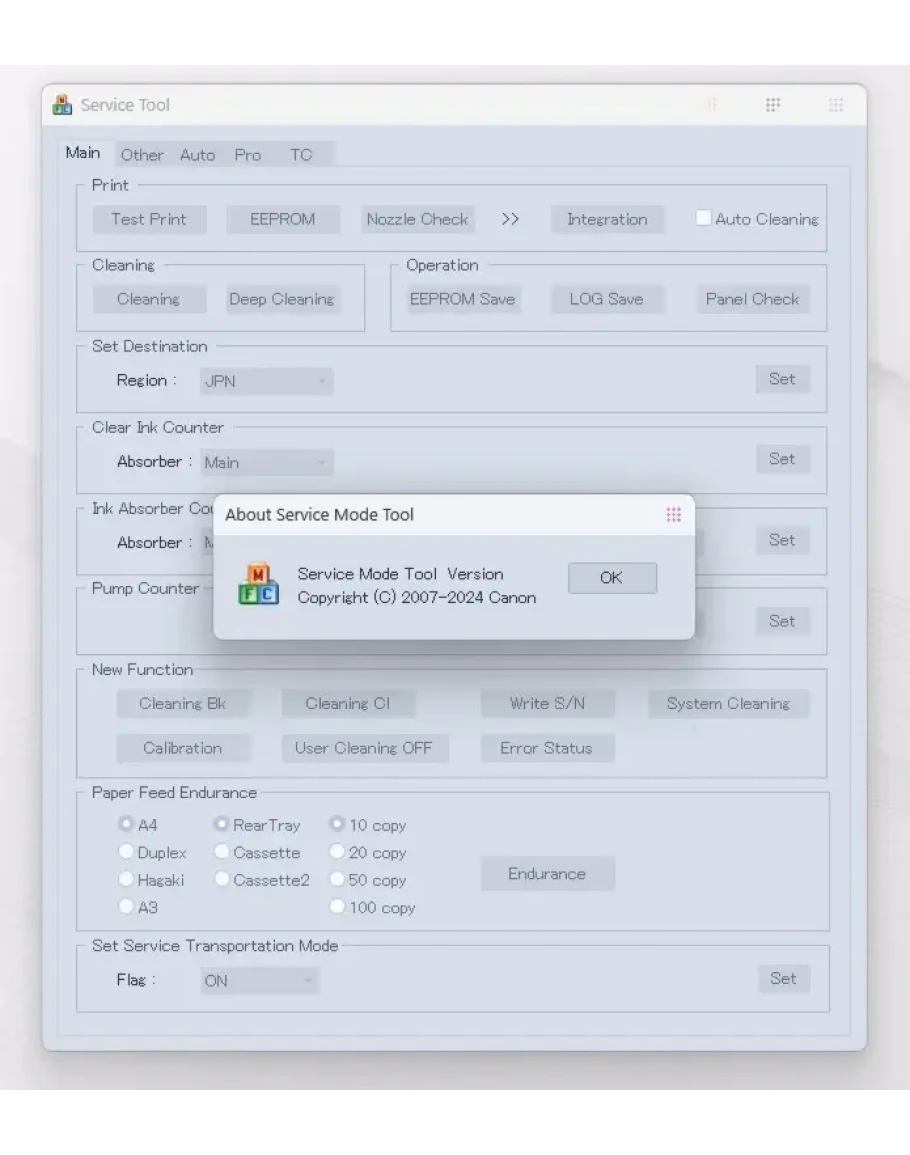
Task: Open the Pro tab
Action: click(x=247, y=155)
